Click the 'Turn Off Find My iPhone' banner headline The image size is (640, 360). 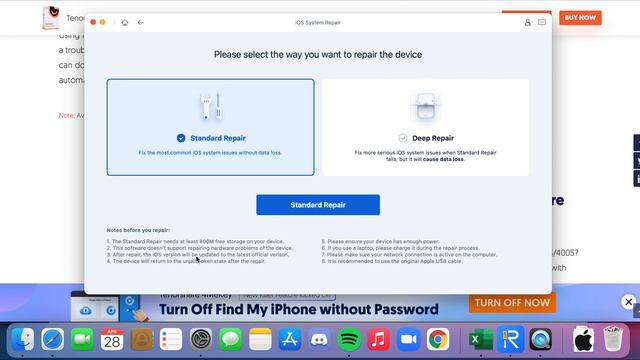(299, 309)
